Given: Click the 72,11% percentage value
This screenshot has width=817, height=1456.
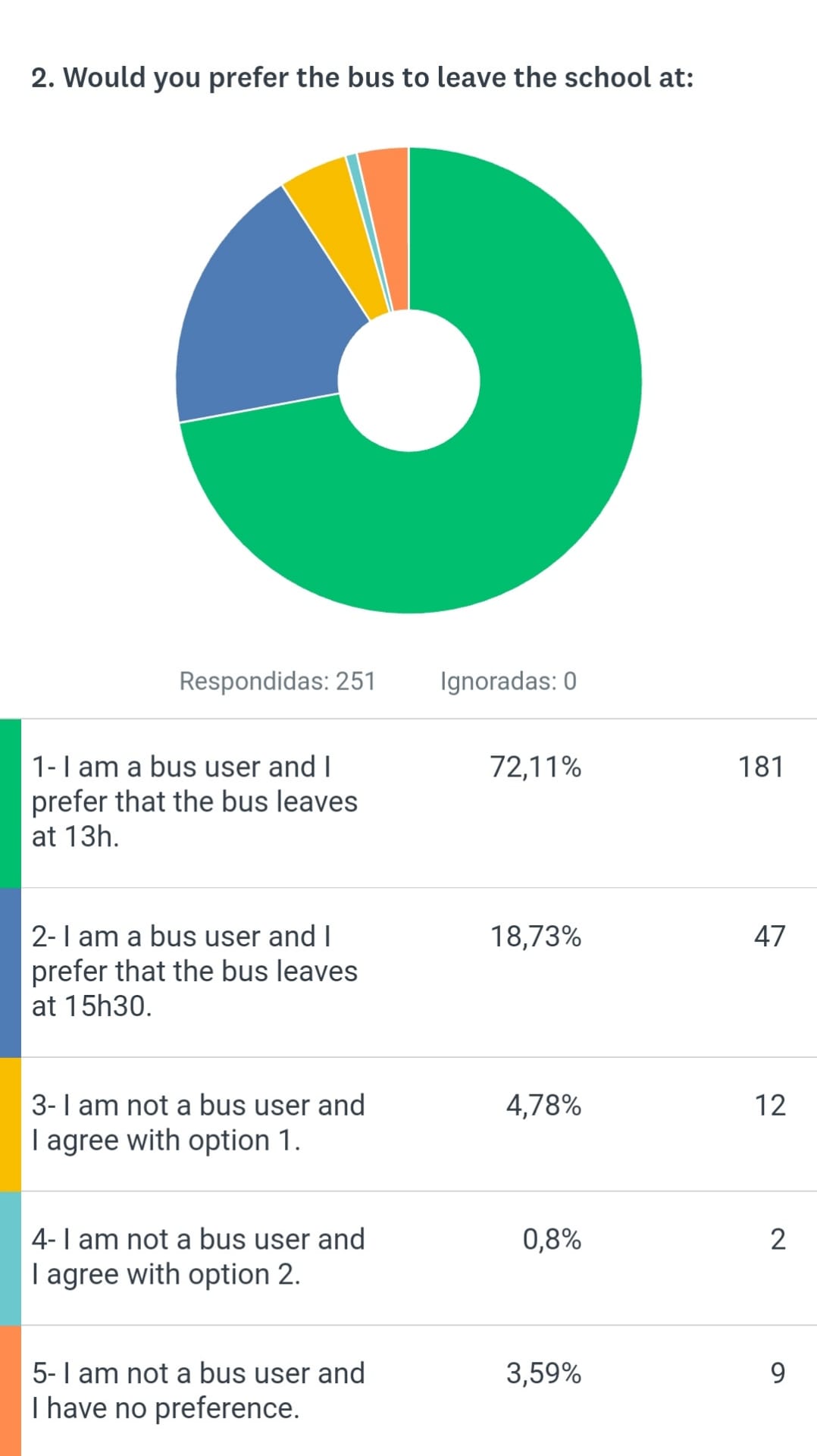Looking at the screenshot, I should [535, 767].
